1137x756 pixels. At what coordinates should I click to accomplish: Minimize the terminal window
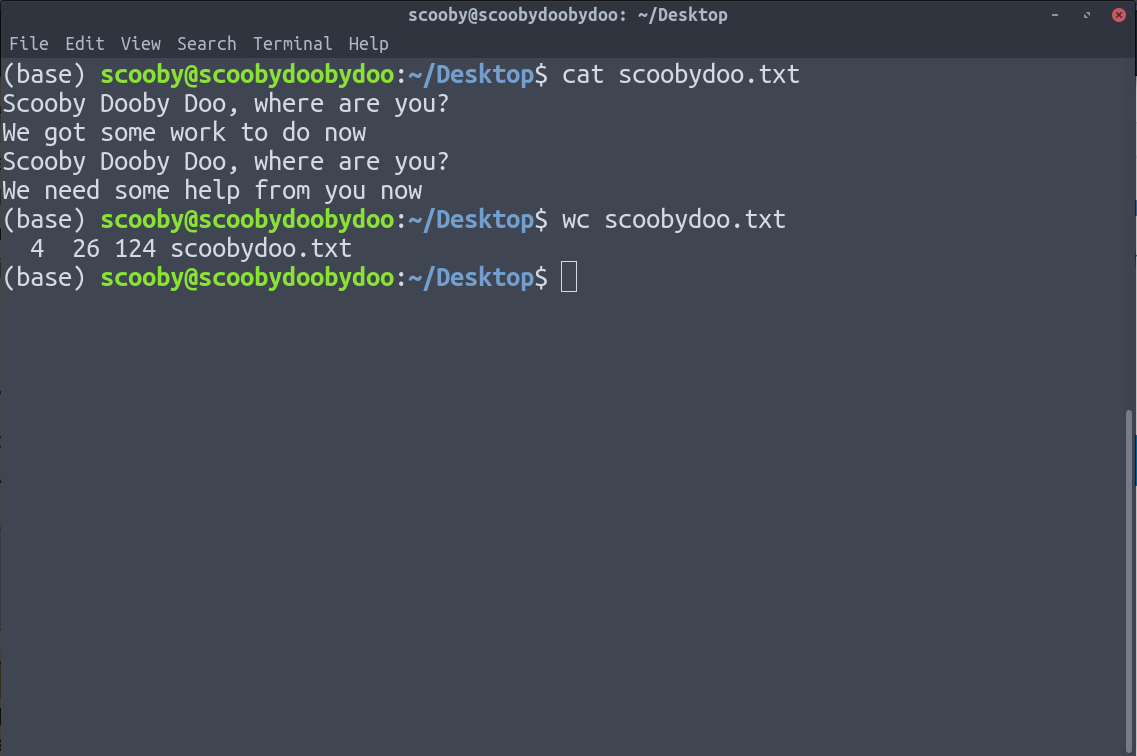[x=1055, y=15]
